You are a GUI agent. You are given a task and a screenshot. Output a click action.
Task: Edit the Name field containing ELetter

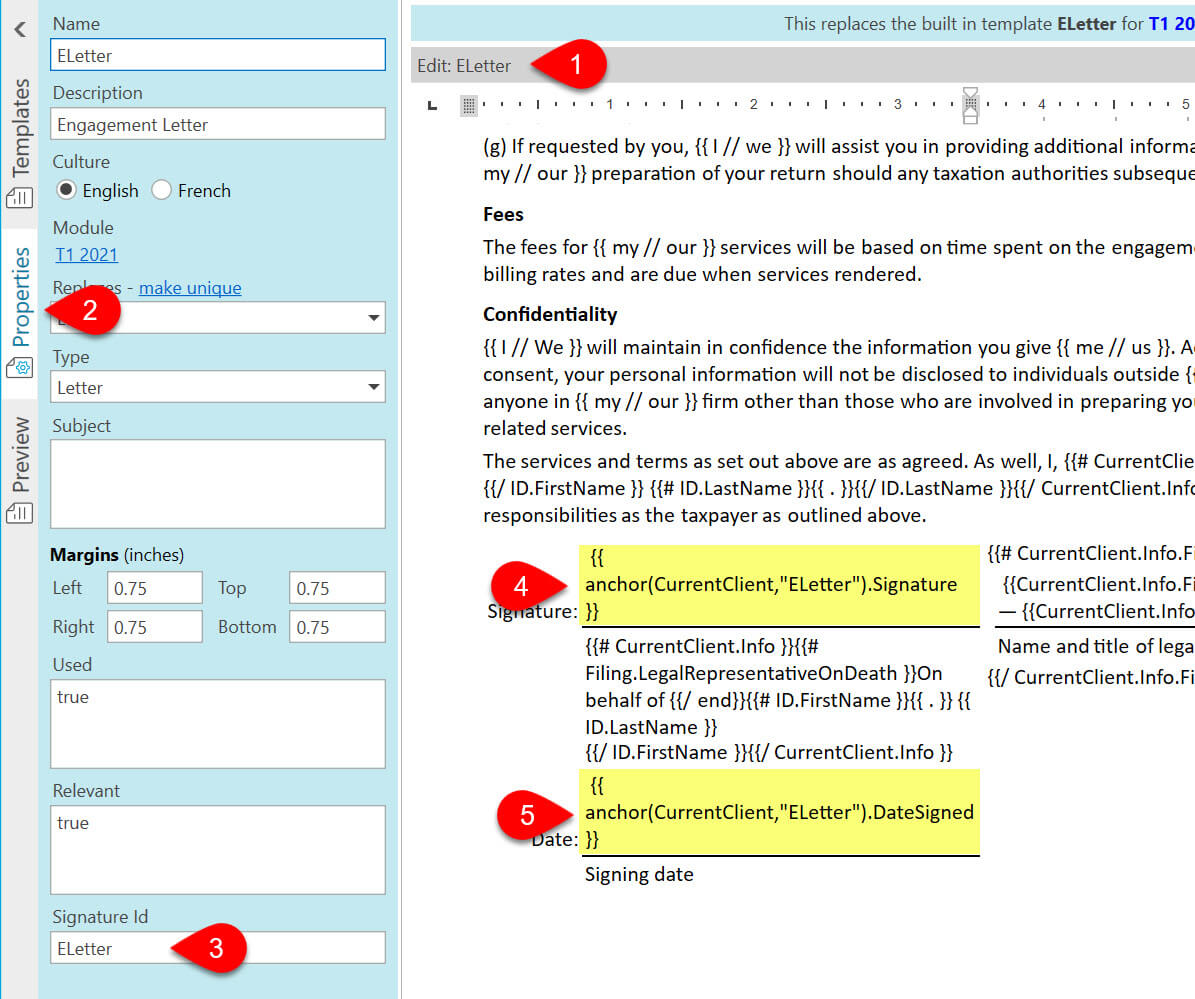(218, 56)
